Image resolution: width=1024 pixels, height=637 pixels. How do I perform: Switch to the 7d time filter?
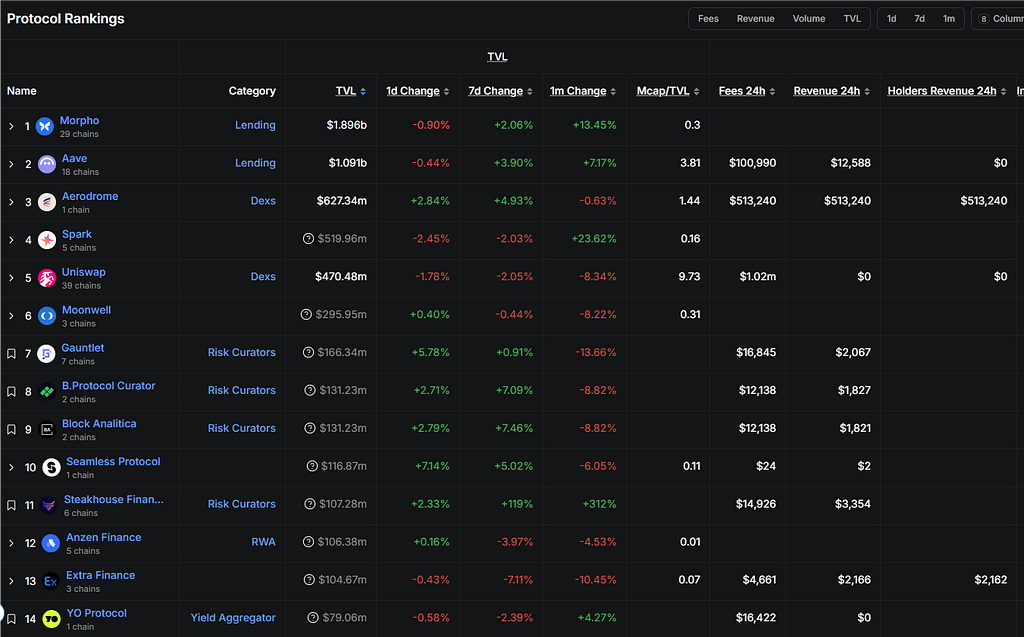click(919, 19)
